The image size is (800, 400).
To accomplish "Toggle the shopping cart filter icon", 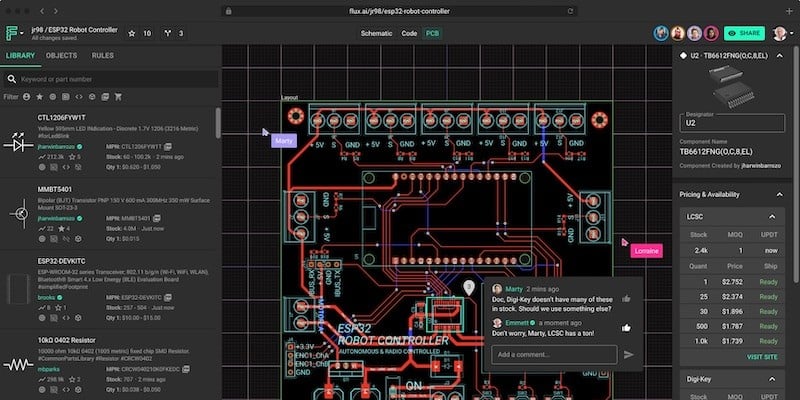I will point(118,96).
